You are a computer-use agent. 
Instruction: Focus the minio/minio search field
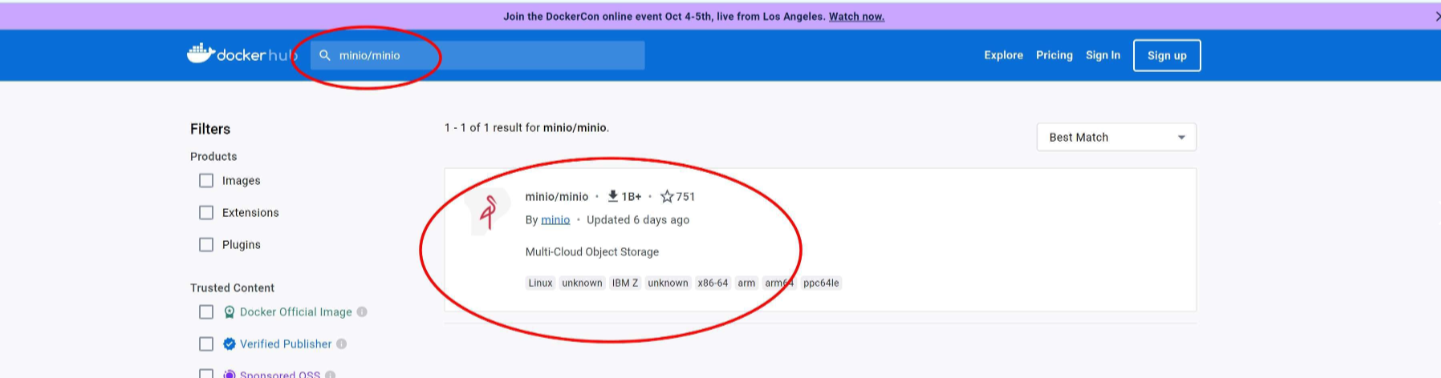pyautogui.click(x=477, y=55)
